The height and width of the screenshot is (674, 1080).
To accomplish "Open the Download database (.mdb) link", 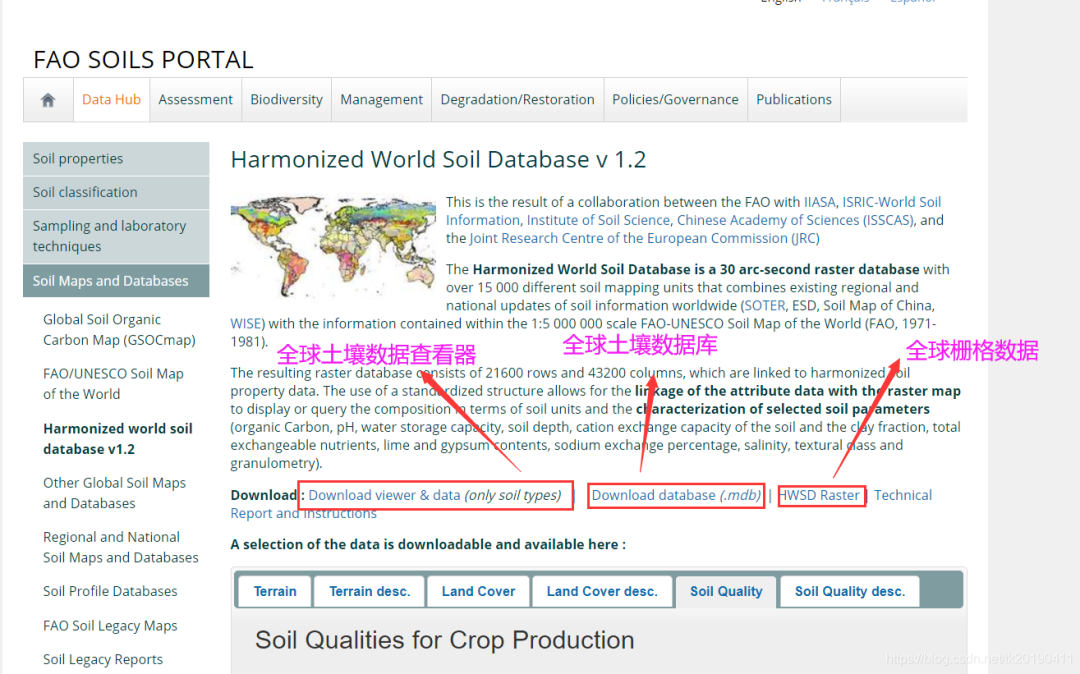I will point(675,494).
